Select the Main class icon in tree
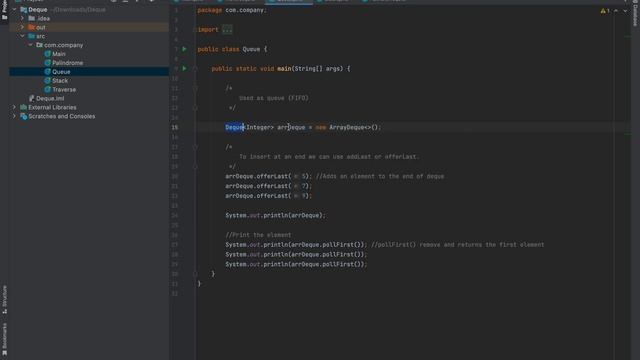Screen dimensions: 640x360 [48, 54]
